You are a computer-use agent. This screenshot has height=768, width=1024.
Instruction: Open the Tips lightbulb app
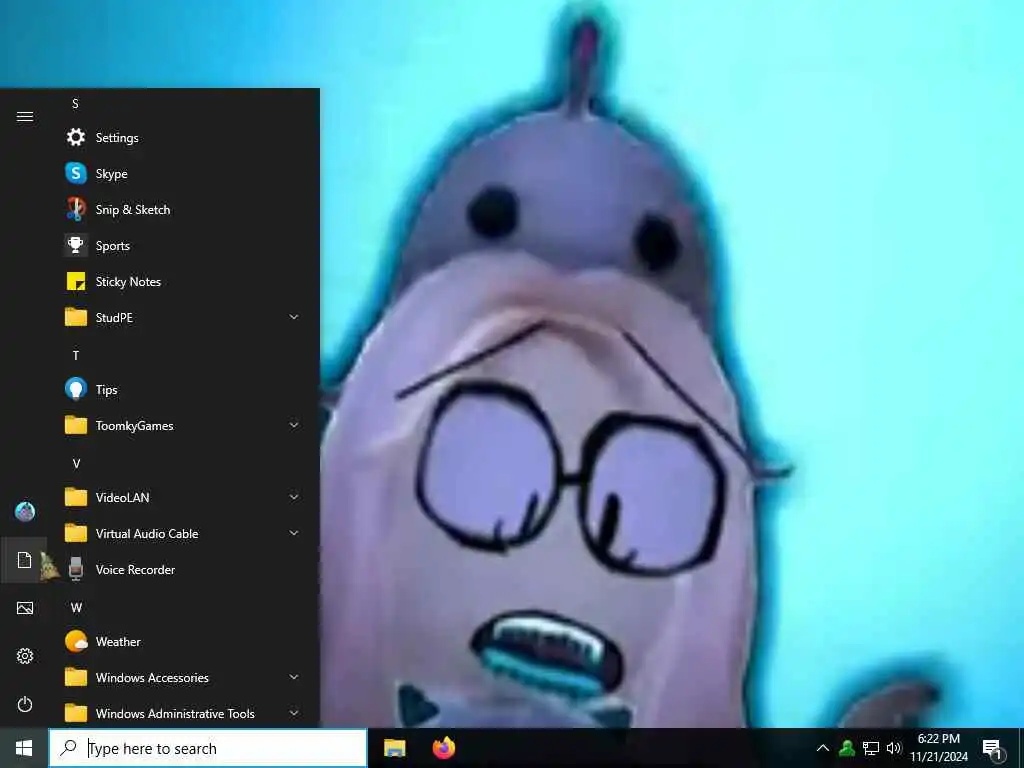[x=76, y=389]
